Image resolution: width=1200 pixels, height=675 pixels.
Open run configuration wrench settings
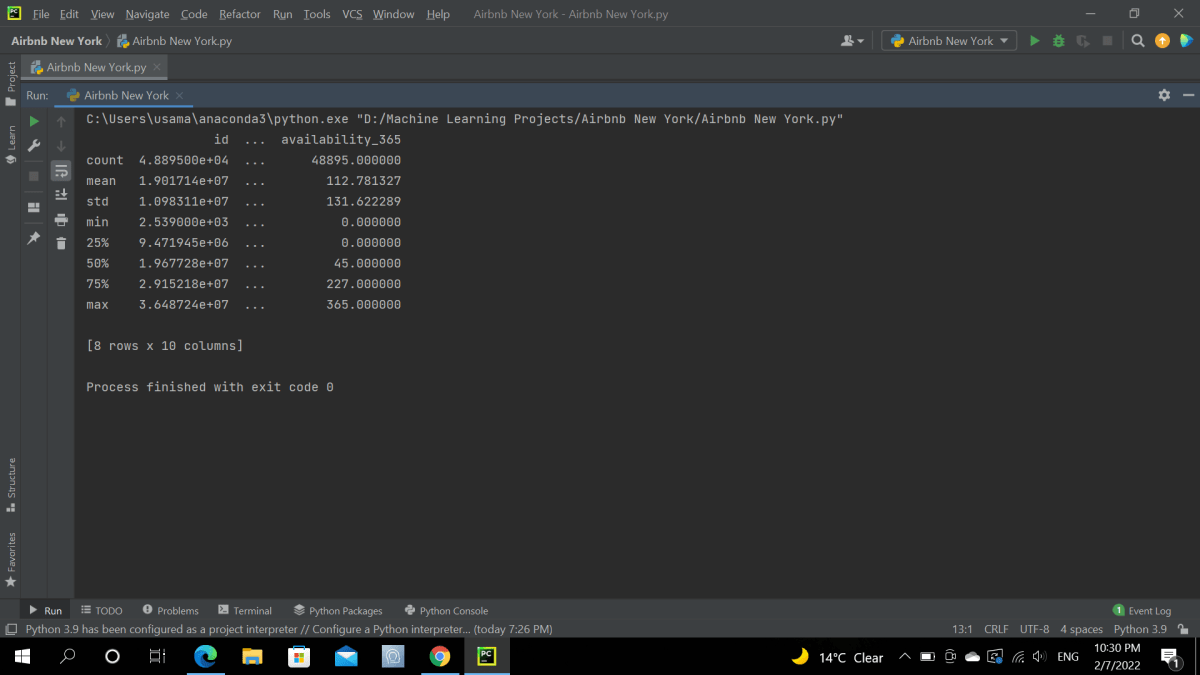pyautogui.click(x=33, y=146)
